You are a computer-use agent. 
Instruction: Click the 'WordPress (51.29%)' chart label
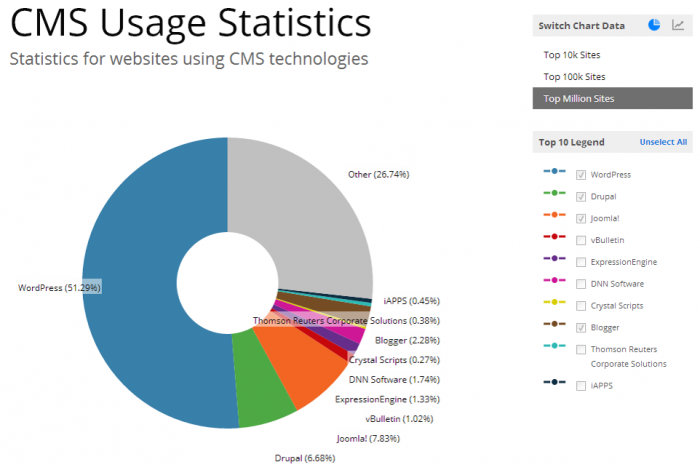(x=59, y=288)
